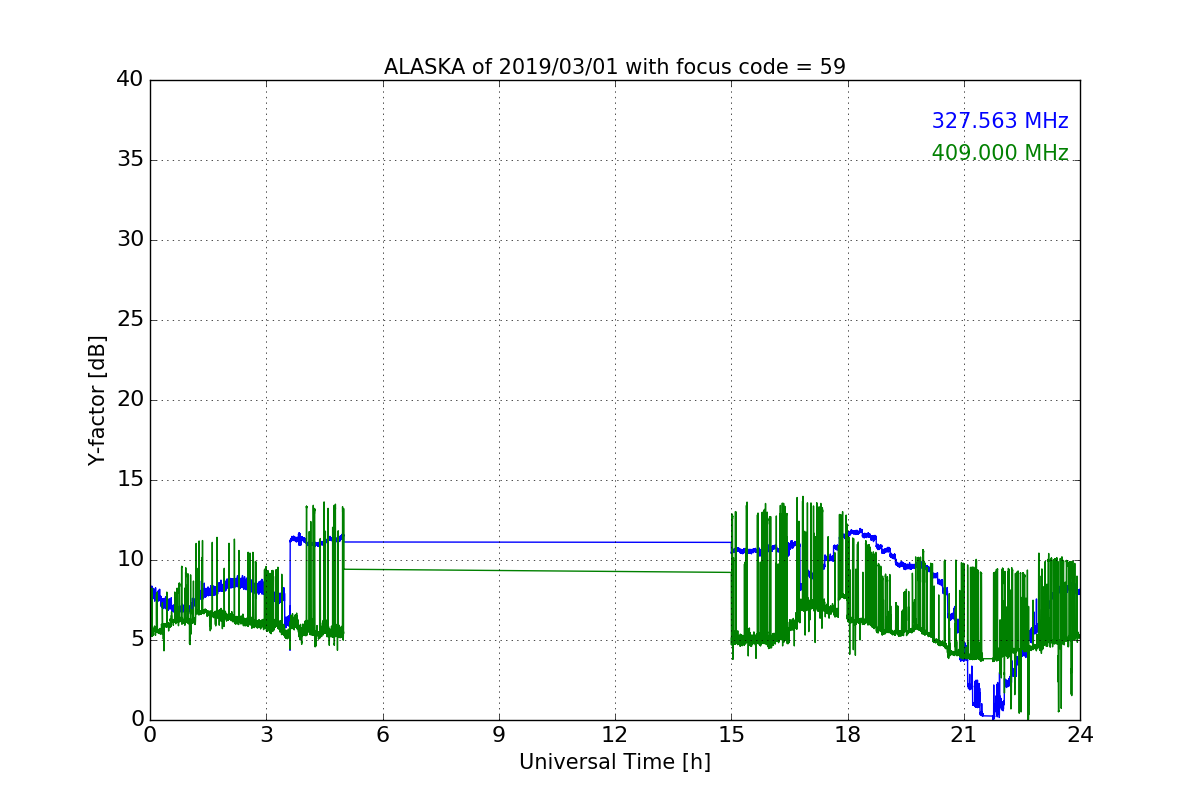The image size is (1200, 800).
Task: Click the 'Y-factor [dB]' axis label
Action: (97, 400)
